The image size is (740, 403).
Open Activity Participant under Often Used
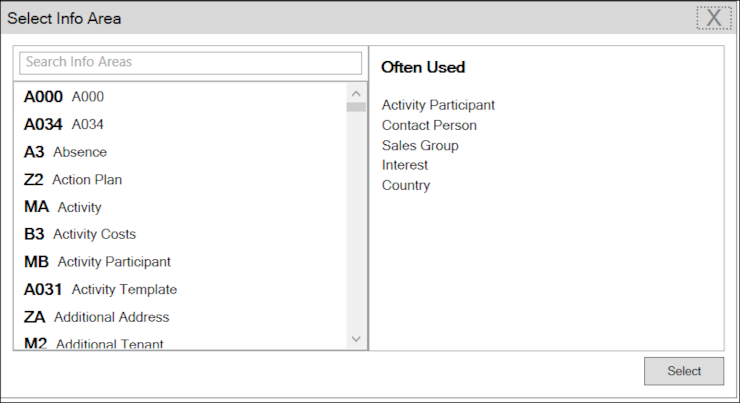click(438, 105)
